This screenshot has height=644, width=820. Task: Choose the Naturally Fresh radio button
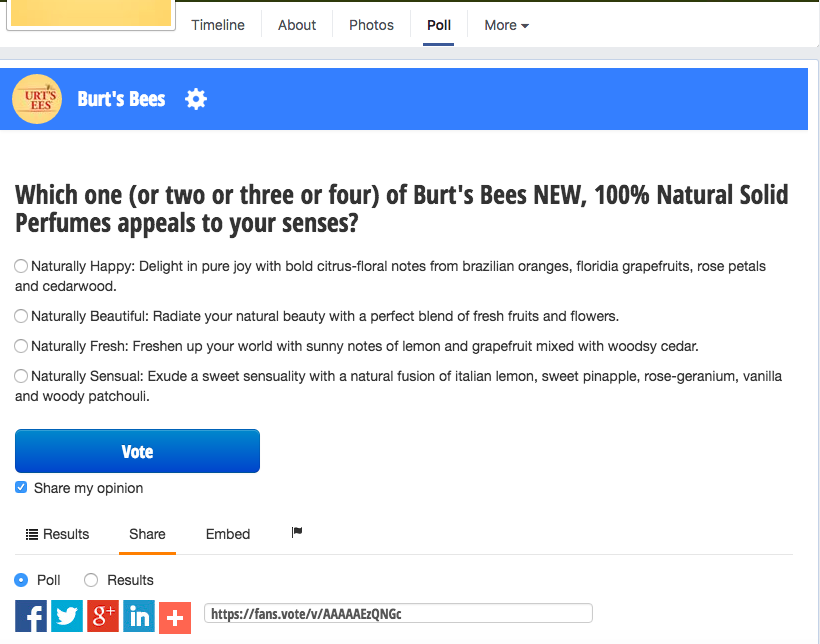21,346
